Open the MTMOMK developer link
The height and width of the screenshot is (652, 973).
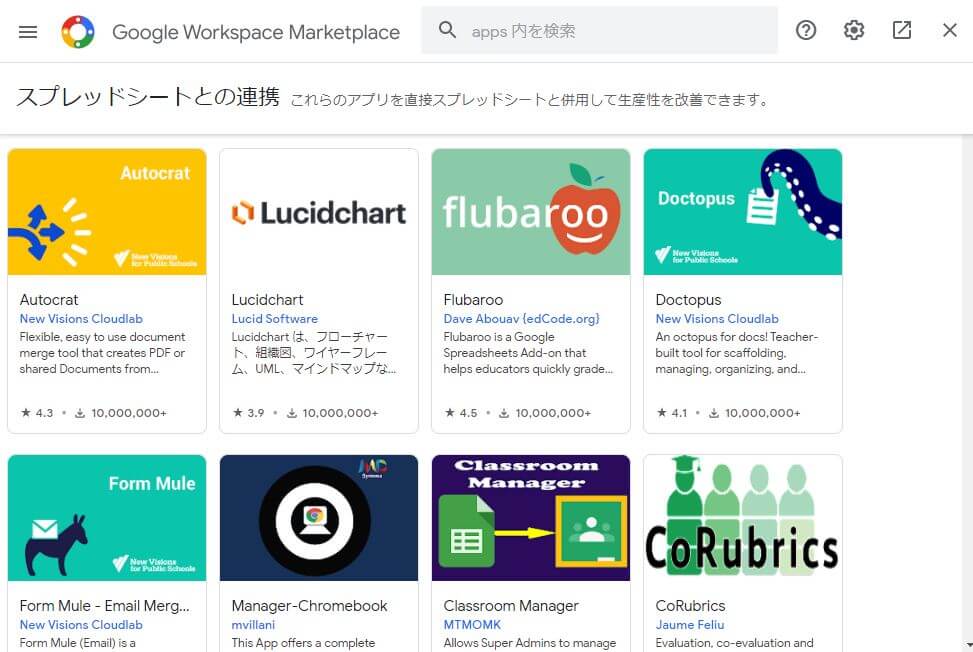(x=472, y=625)
